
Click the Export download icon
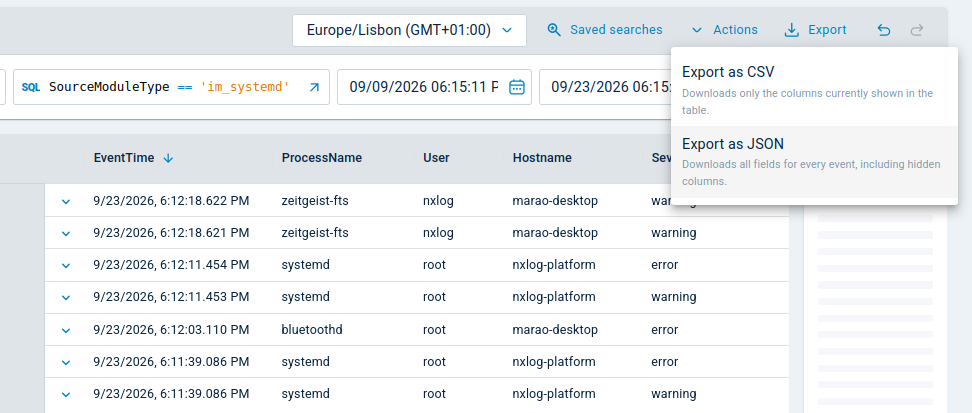[x=792, y=30]
